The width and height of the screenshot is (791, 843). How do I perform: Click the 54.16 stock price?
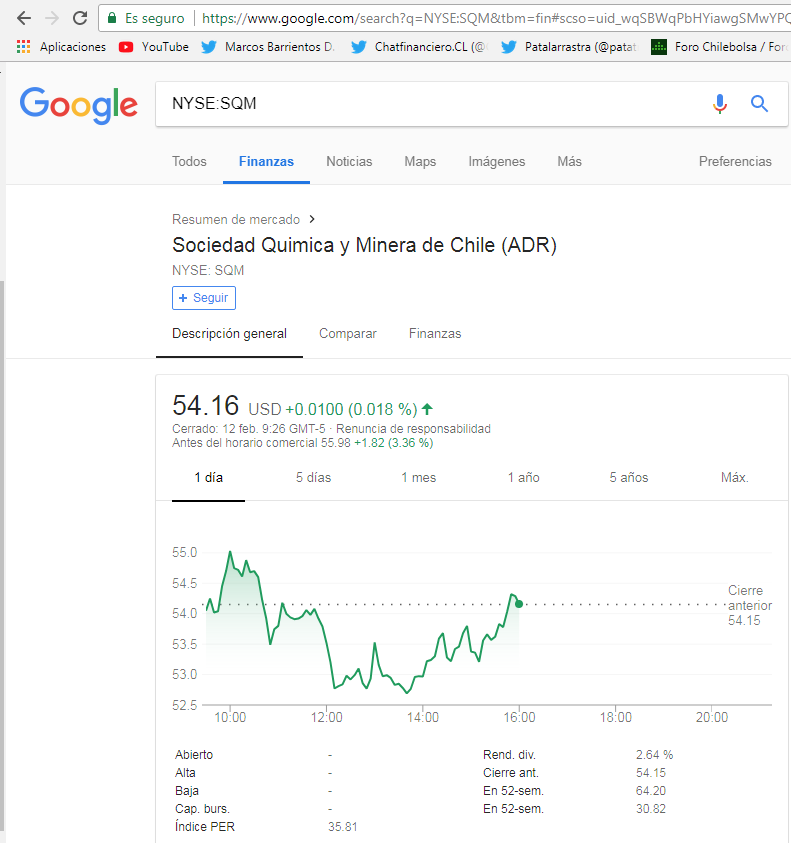pyautogui.click(x=205, y=405)
